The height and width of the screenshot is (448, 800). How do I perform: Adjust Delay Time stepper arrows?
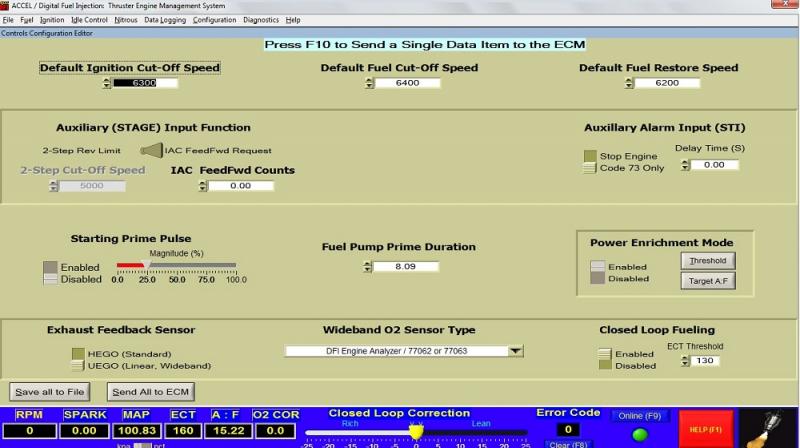click(x=685, y=165)
